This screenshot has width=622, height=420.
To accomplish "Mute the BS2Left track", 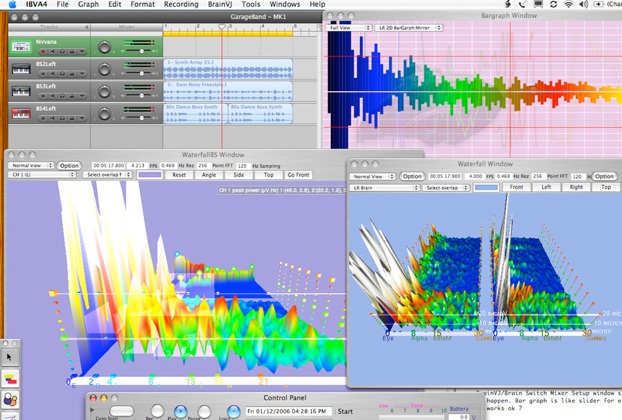I will (52, 74).
